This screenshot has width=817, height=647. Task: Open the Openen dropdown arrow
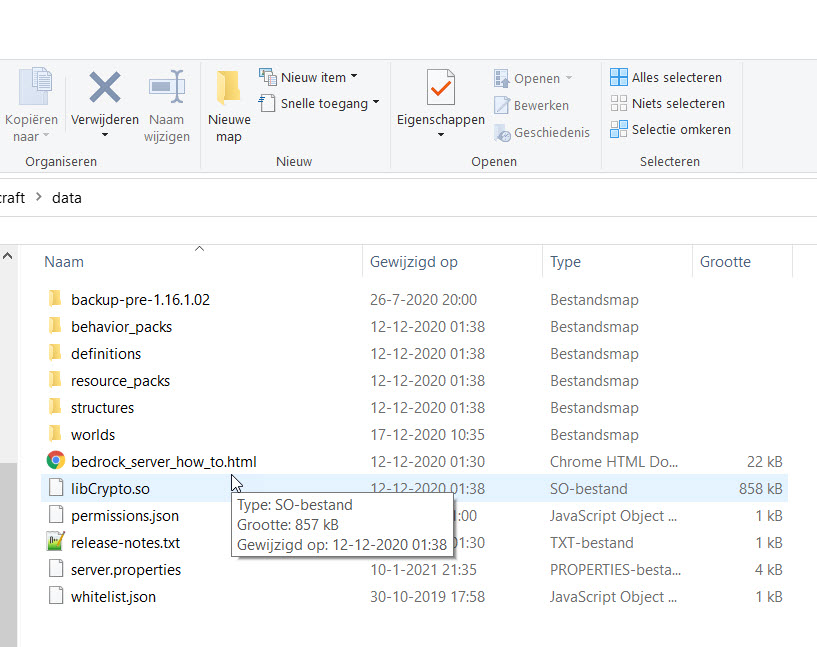[x=568, y=78]
